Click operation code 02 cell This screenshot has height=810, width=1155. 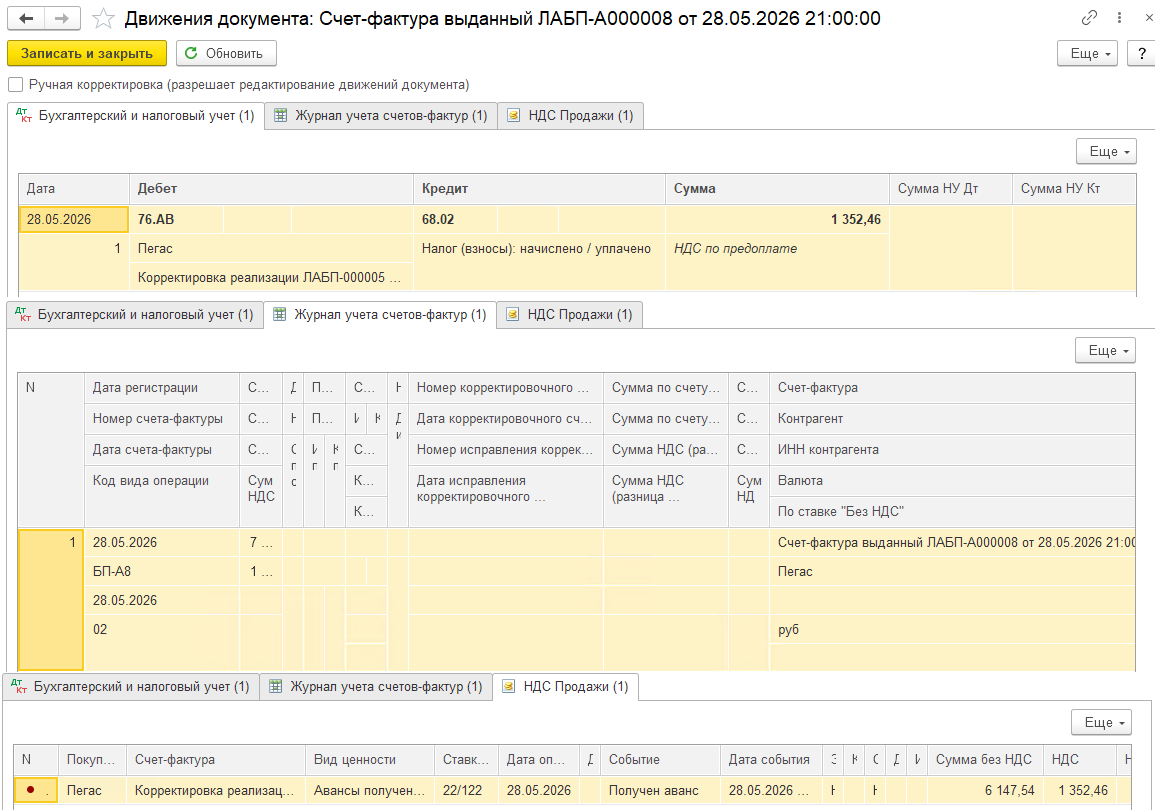tap(162, 630)
